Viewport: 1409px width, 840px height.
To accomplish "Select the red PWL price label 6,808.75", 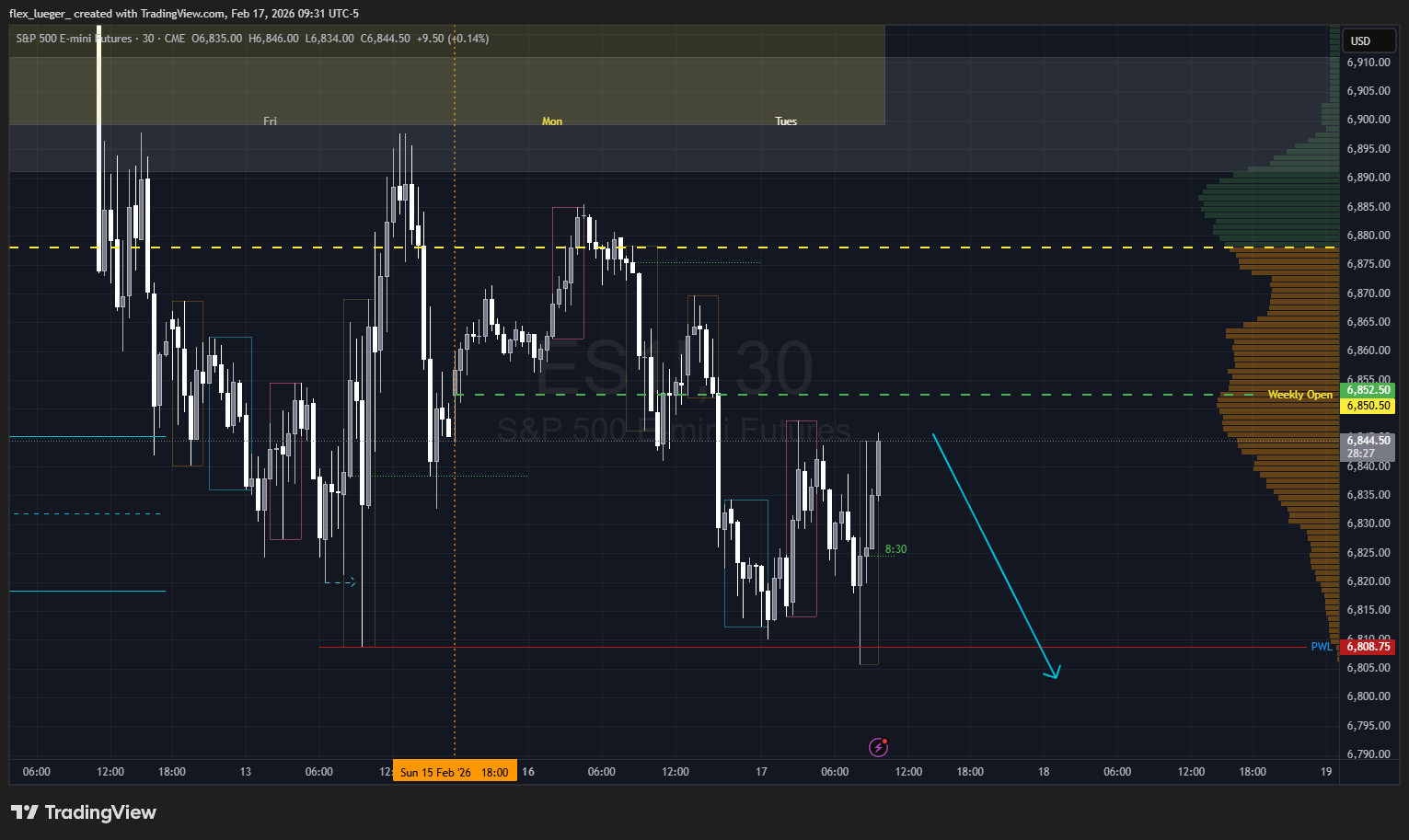I will tap(1368, 647).
